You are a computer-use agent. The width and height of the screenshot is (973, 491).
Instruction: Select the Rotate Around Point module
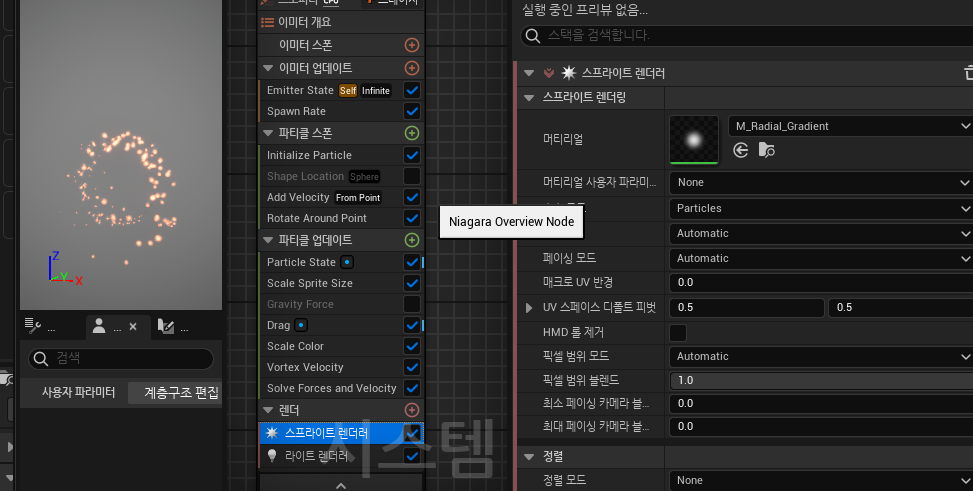[316, 218]
